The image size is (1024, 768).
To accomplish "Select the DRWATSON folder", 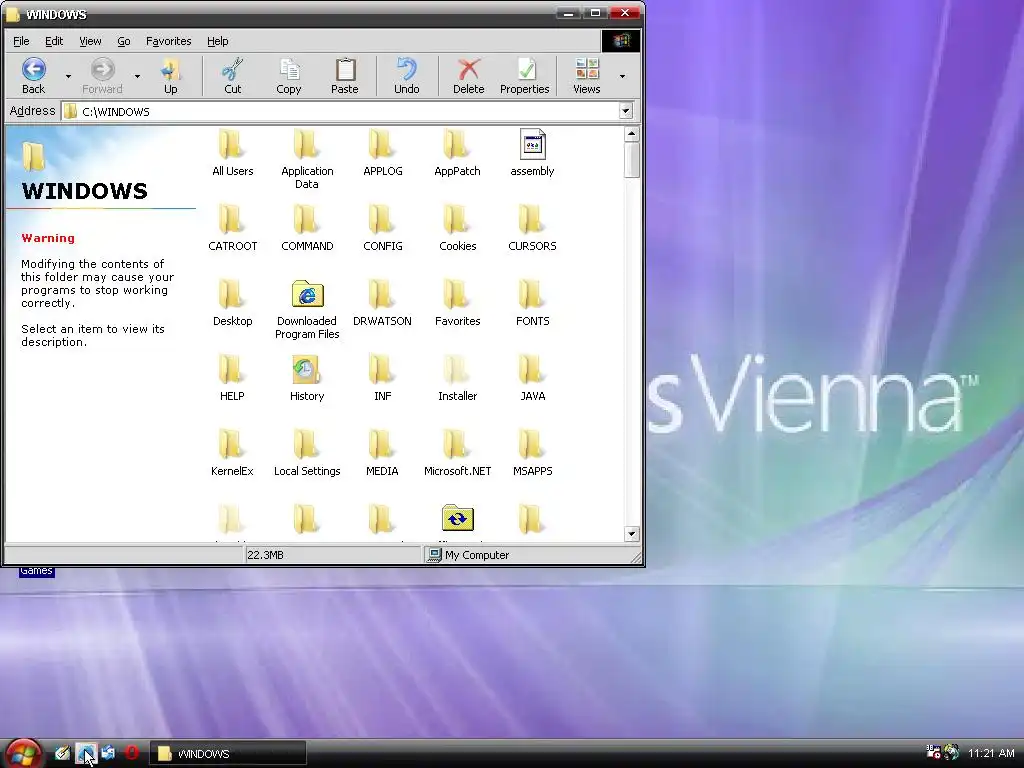I will pos(383,304).
